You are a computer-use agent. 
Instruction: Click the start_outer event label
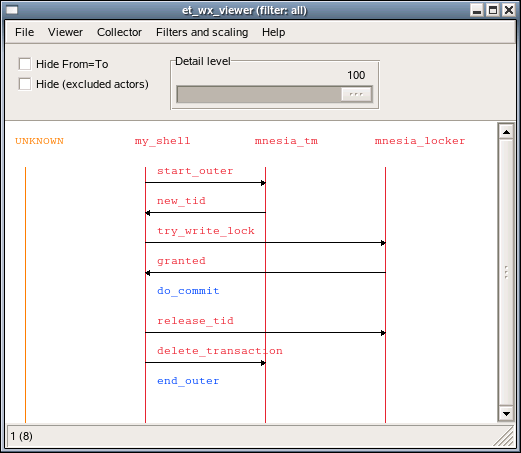pos(195,171)
